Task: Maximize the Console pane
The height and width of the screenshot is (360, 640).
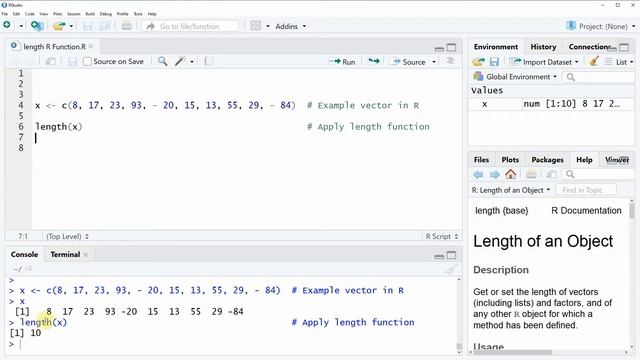Action: click(x=451, y=255)
